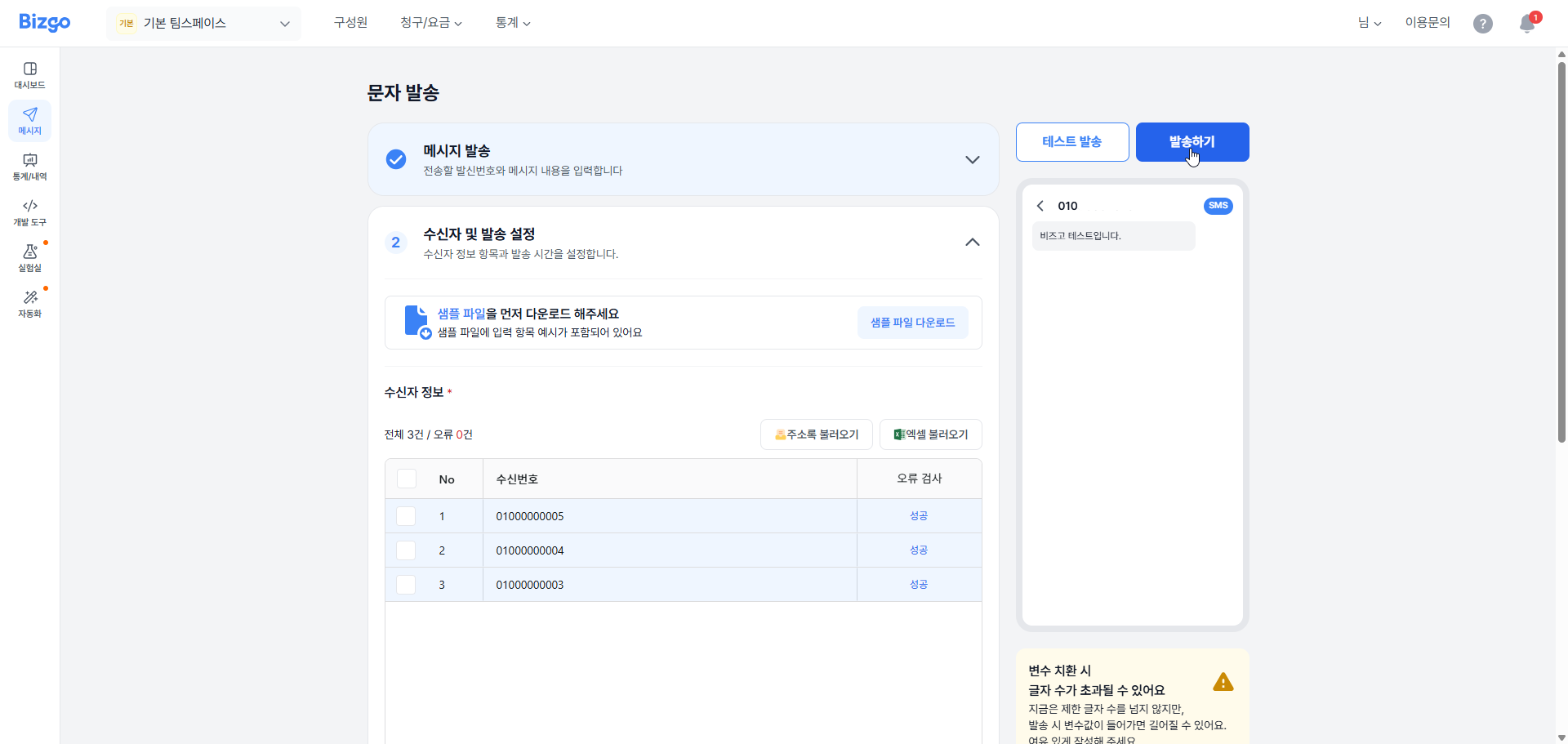The image size is (1568, 744).
Task: Open the 기본 팀스페이스 workspace dropdown
Action: (203, 23)
